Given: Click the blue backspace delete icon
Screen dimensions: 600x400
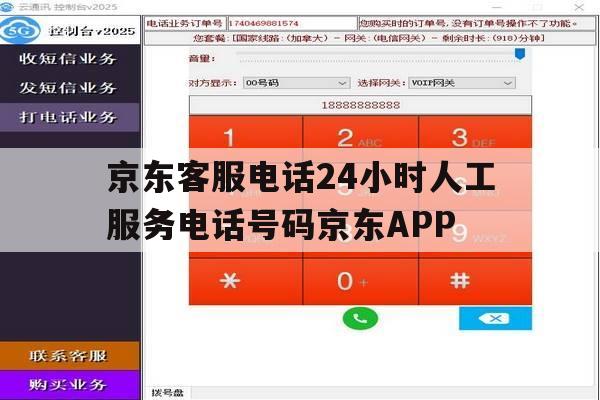Looking at the screenshot, I should tap(495, 318).
